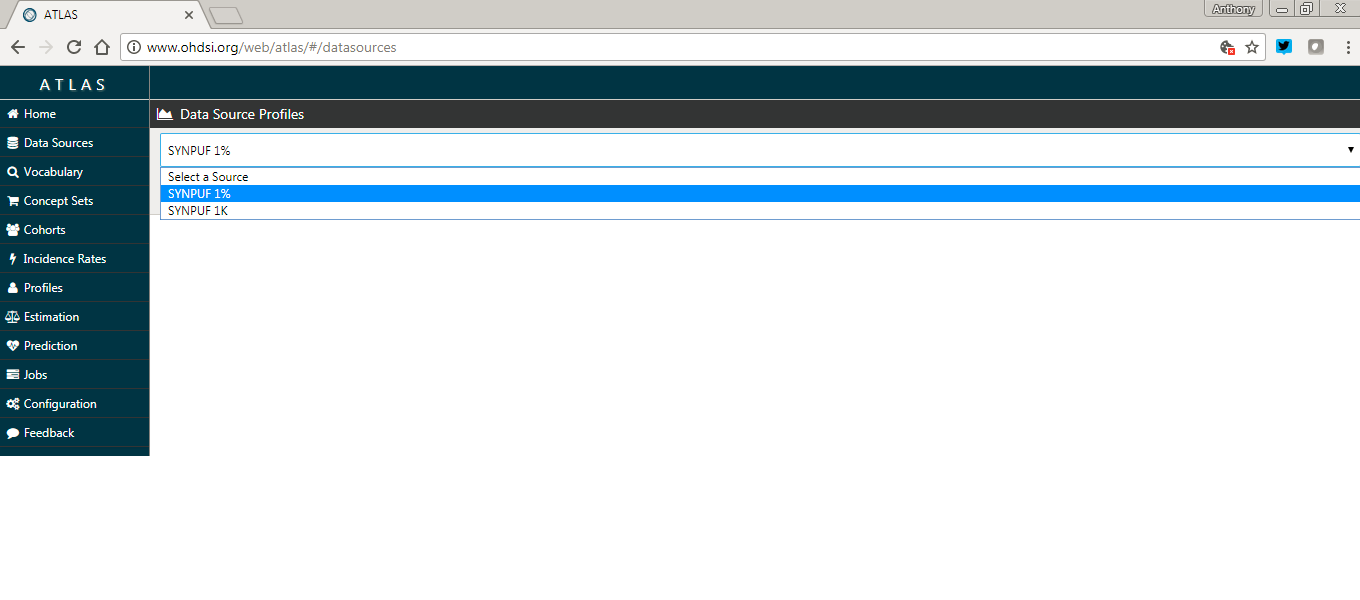Click the browser address bar URL

click(x=600, y=47)
